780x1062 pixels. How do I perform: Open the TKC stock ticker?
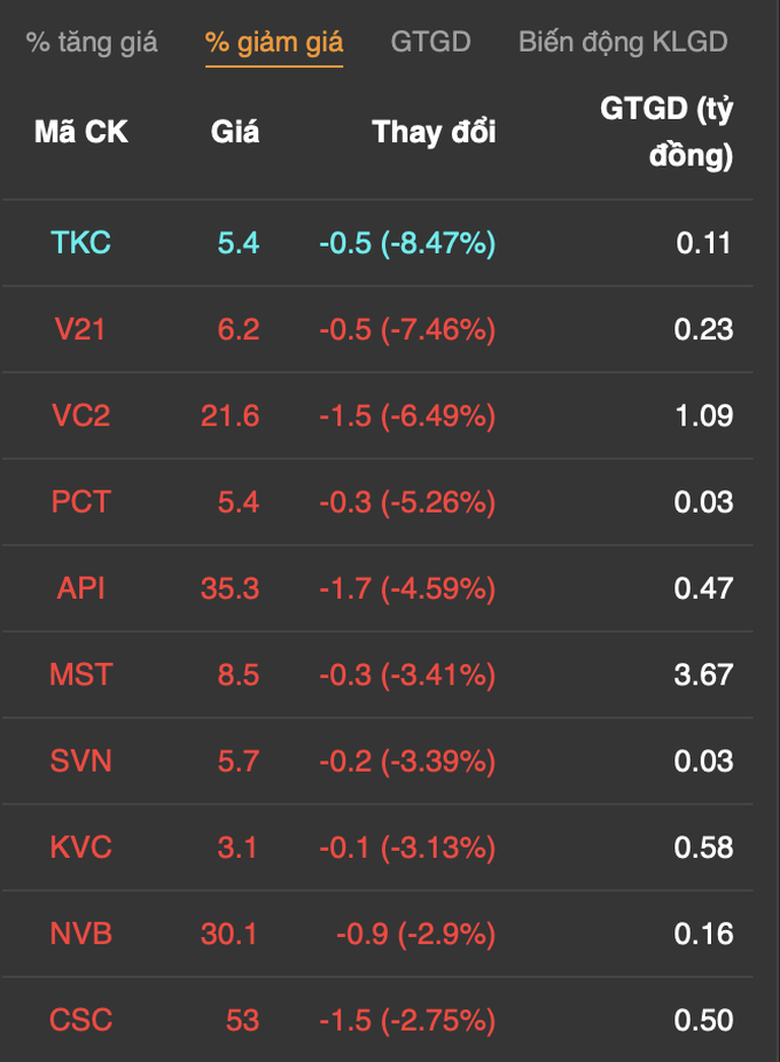point(81,242)
